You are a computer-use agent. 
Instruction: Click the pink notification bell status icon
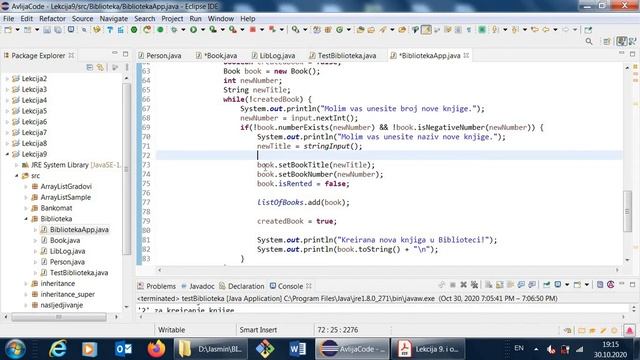(x=629, y=330)
